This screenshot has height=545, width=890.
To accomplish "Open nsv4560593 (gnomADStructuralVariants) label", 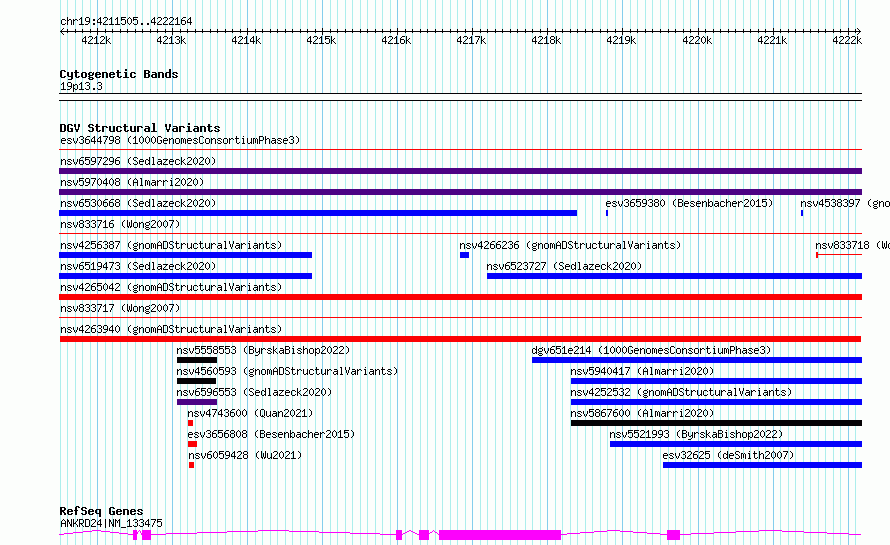I will tap(287, 371).
